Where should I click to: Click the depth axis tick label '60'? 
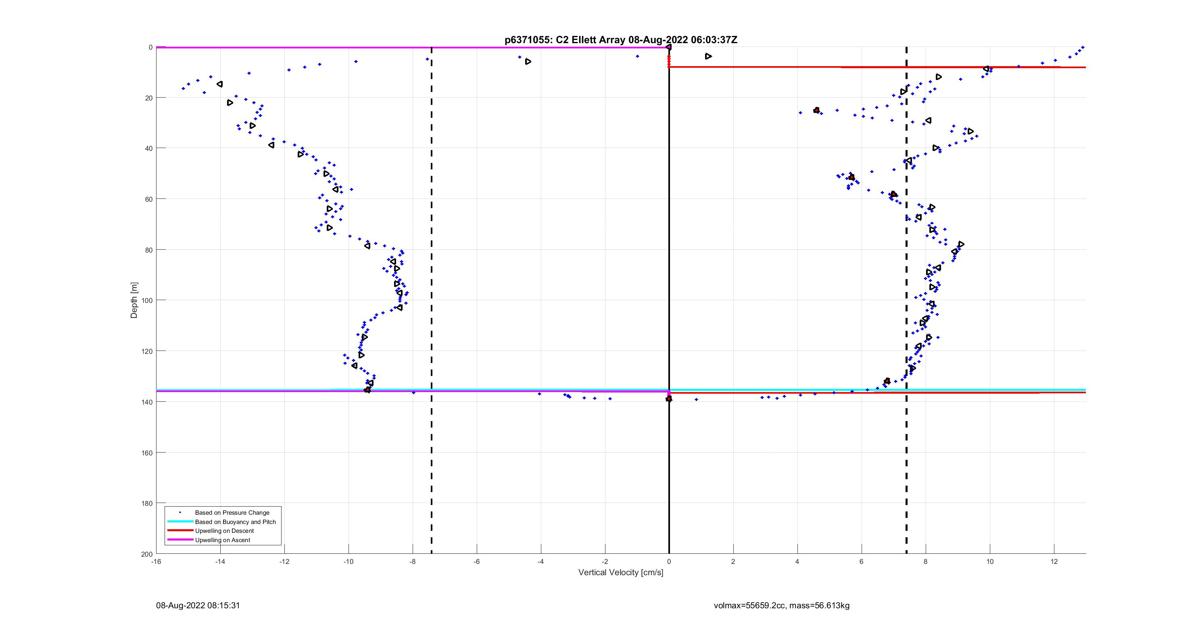[x=148, y=199]
